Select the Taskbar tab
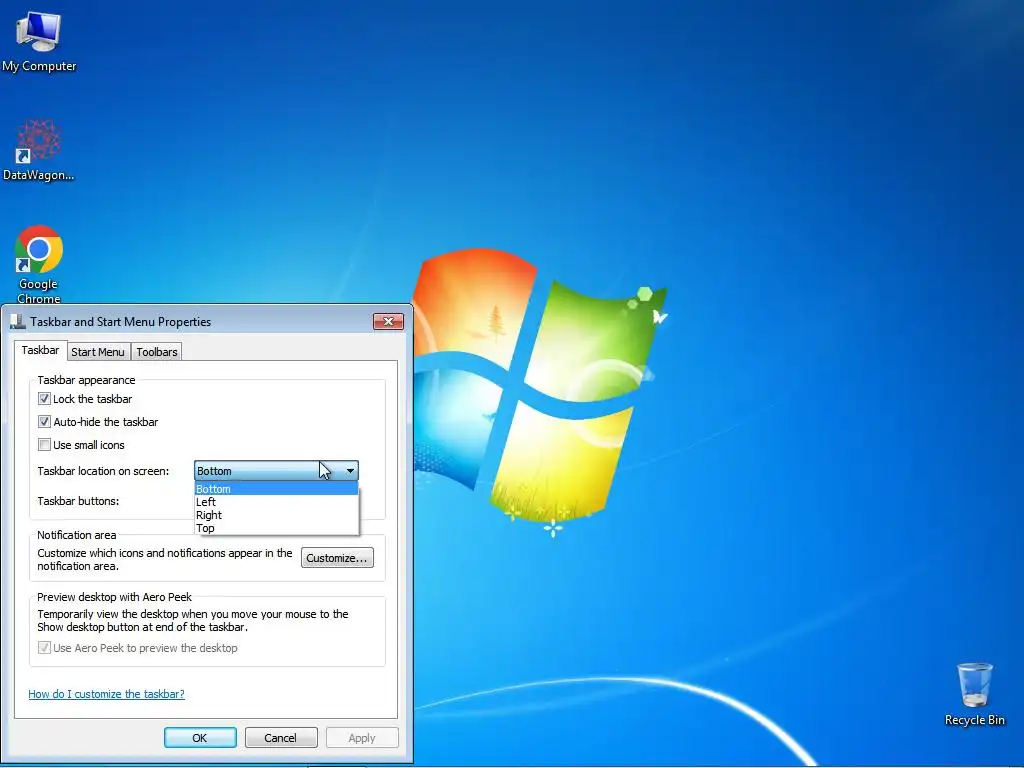 point(40,350)
